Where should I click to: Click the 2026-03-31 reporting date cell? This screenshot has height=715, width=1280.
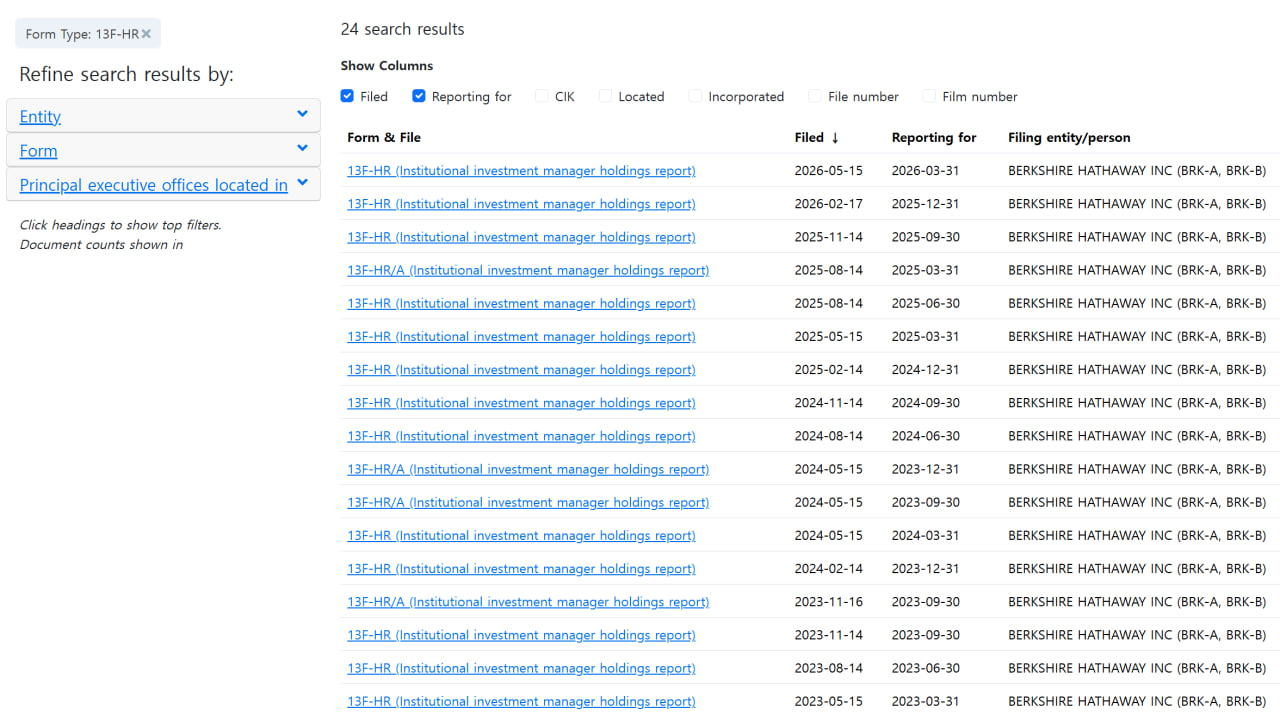click(x=925, y=171)
